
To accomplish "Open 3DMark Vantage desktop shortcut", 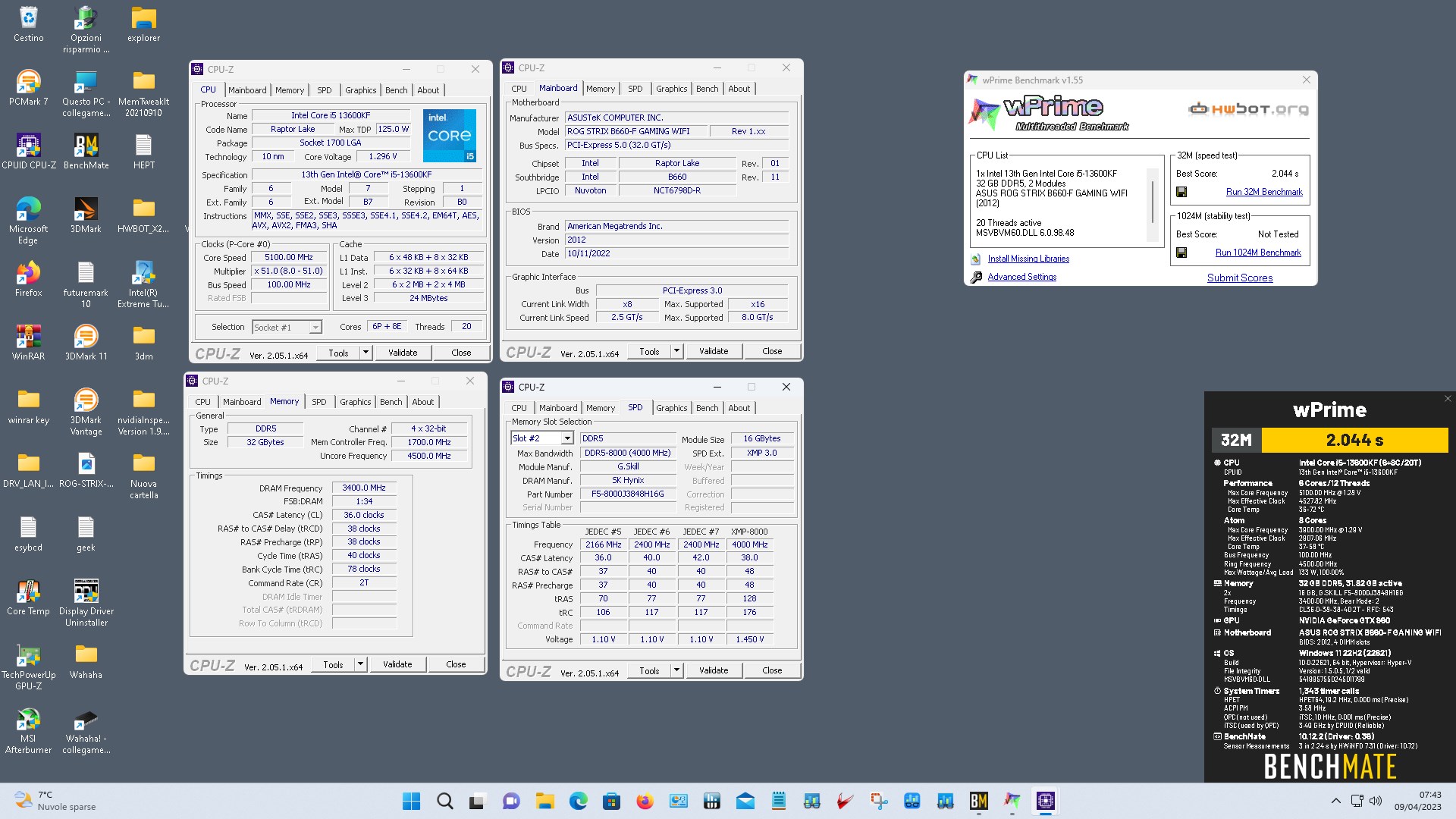I will point(86,412).
